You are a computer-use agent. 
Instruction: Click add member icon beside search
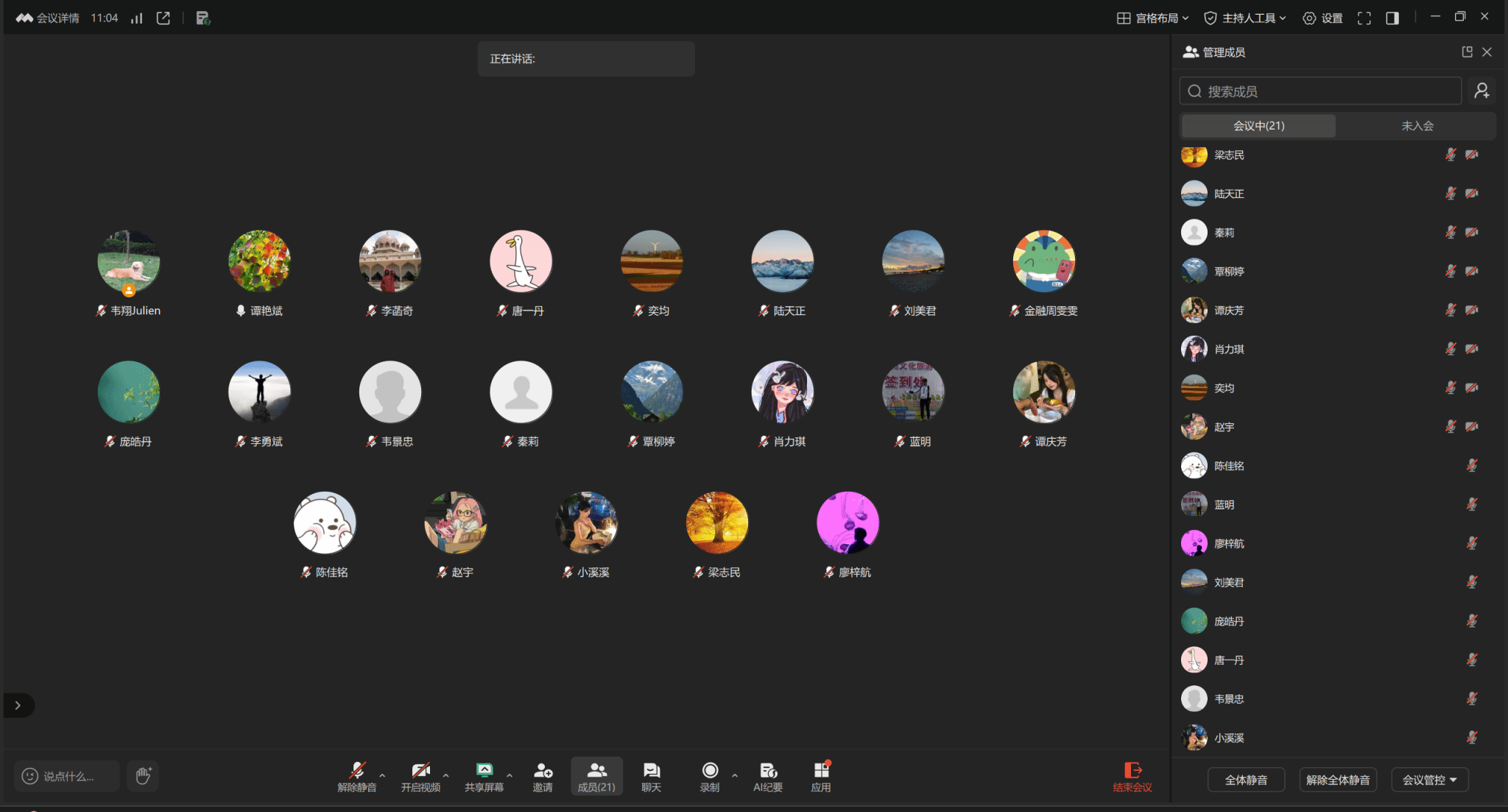pos(1481,91)
